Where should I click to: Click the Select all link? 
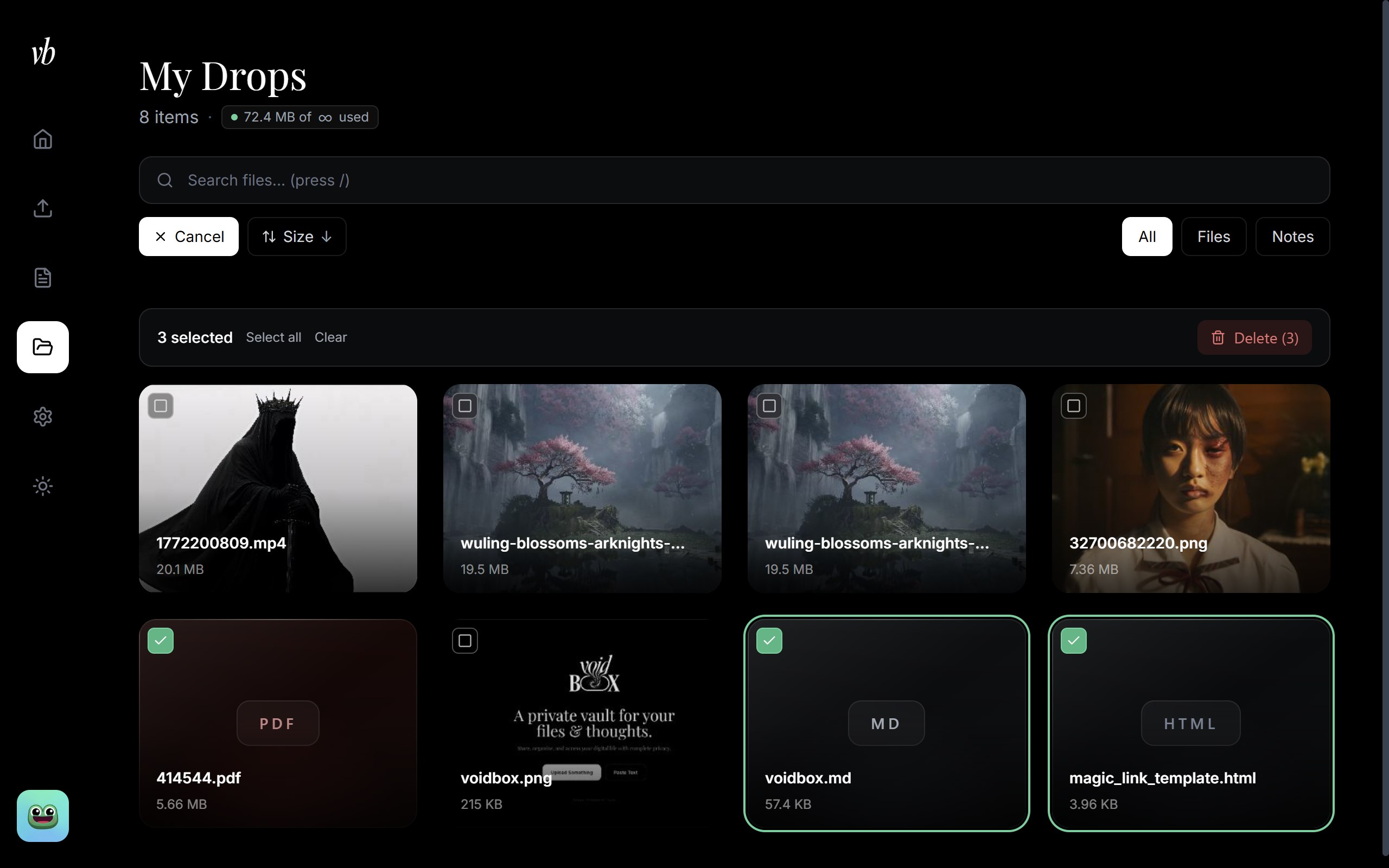click(x=273, y=337)
